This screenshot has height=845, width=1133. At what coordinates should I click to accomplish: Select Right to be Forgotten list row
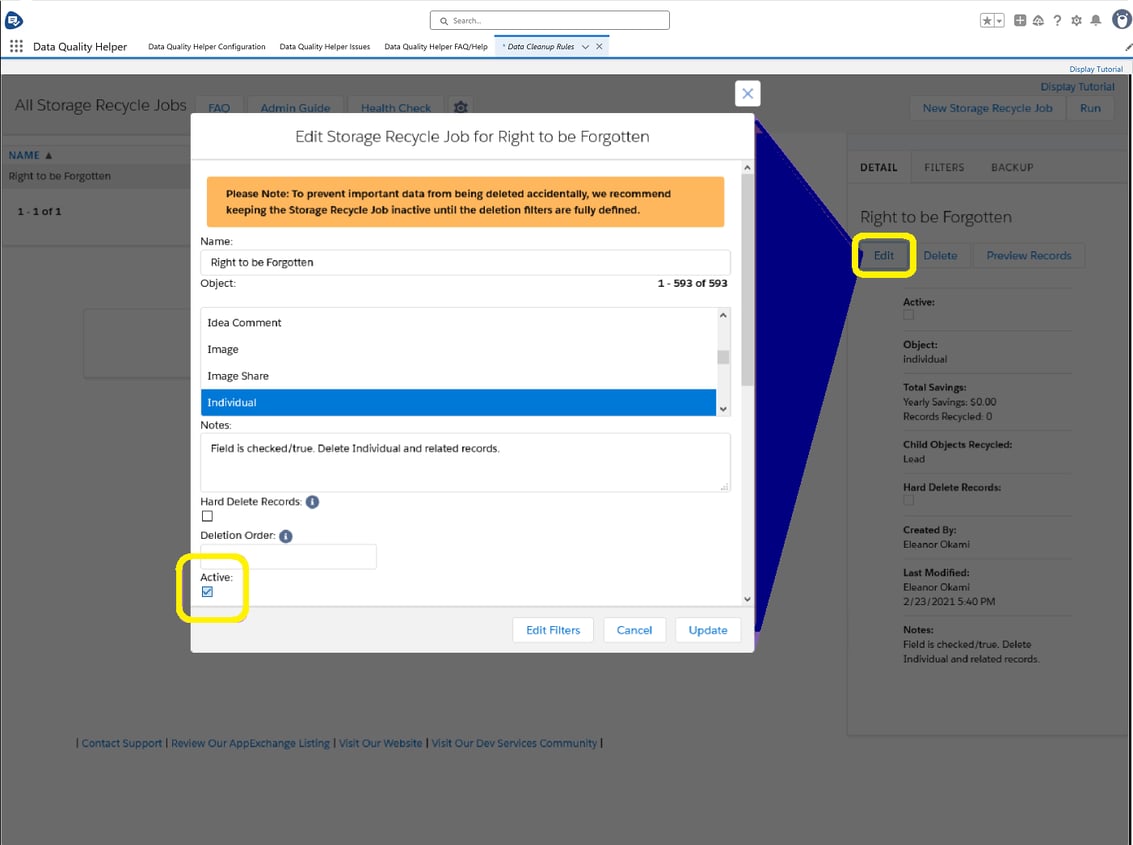coord(96,176)
